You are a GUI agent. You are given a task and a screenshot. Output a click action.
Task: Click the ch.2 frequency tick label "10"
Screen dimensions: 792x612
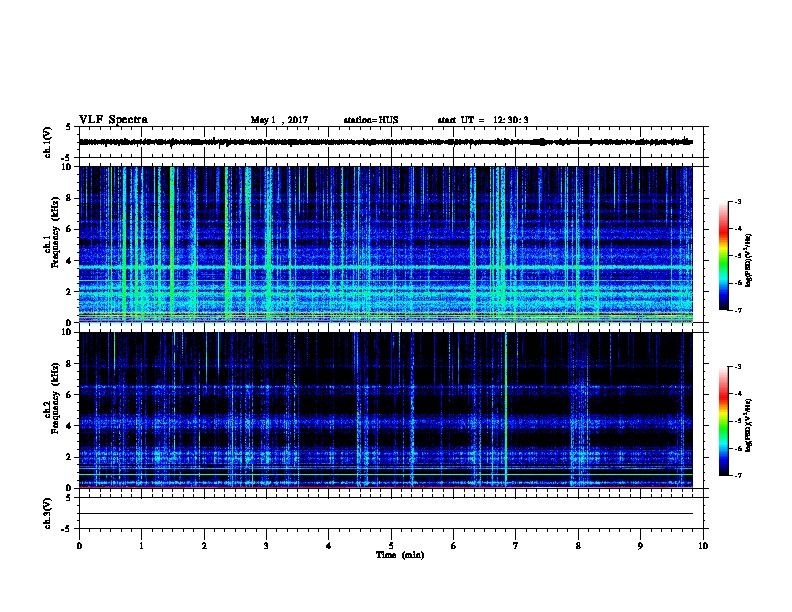pyautogui.click(x=67, y=332)
